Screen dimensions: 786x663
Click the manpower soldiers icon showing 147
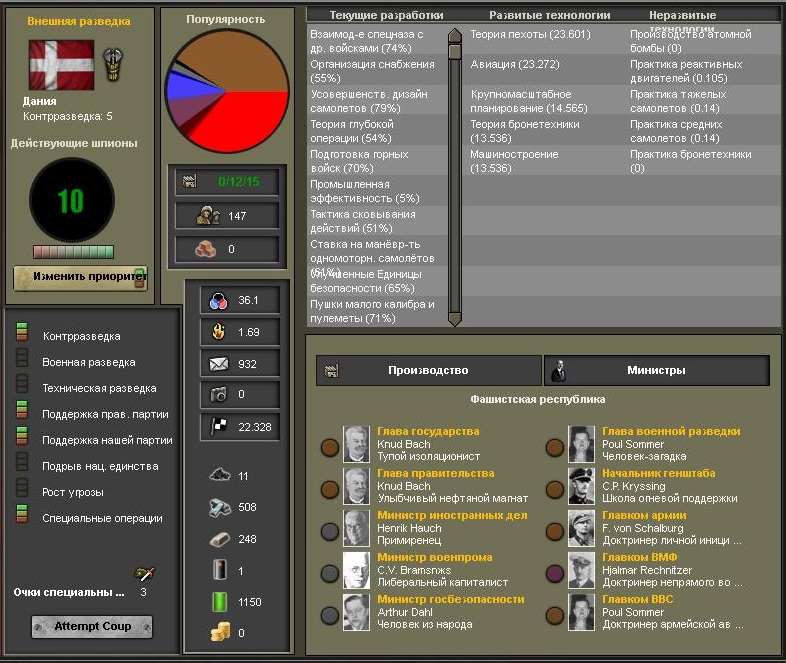pyautogui.click(x=210, y=215)
